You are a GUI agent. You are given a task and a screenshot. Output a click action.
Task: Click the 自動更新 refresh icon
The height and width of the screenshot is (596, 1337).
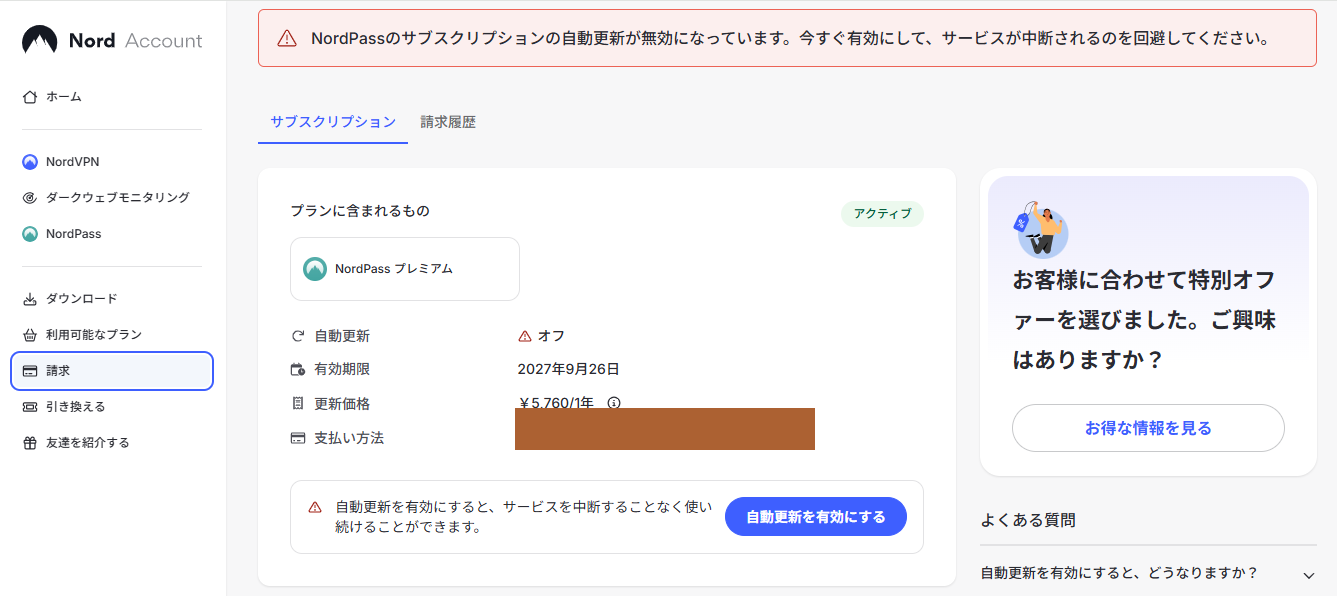(297, 336)
